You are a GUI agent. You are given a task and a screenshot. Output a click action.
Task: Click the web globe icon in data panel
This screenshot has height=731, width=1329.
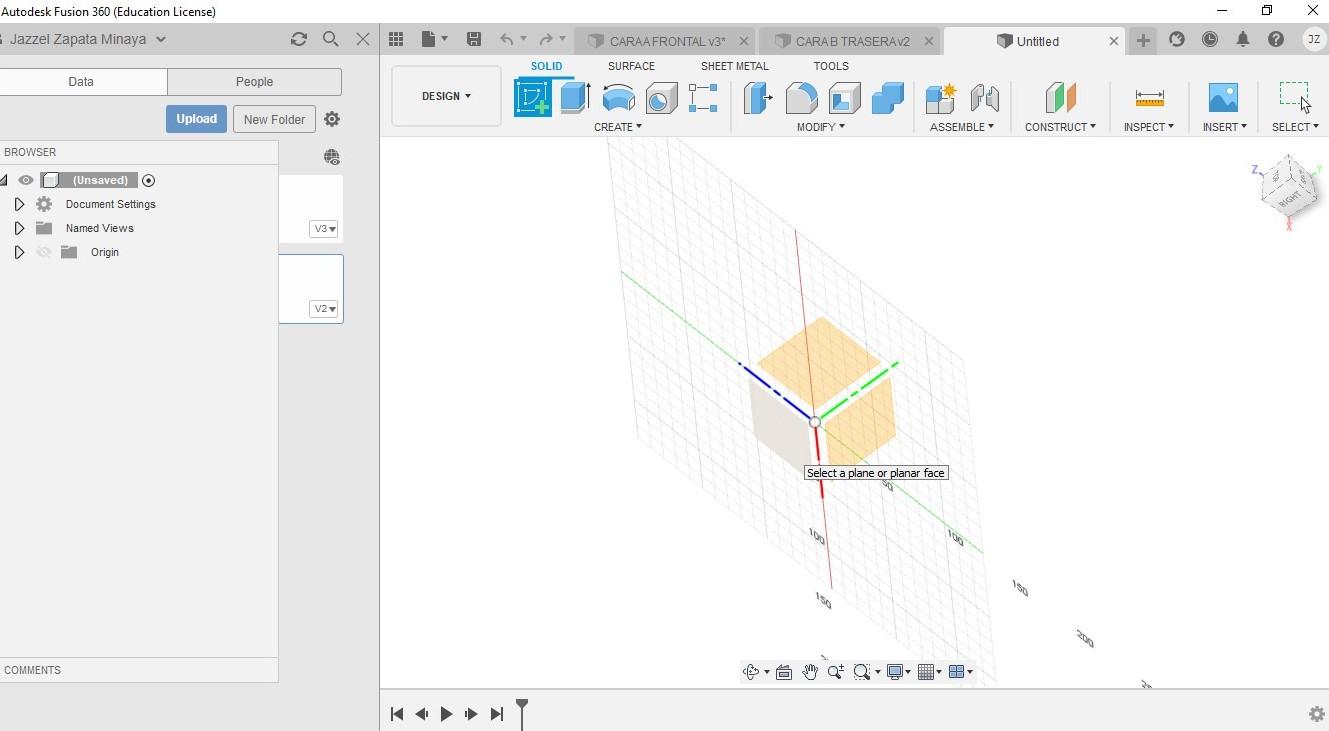332,157
